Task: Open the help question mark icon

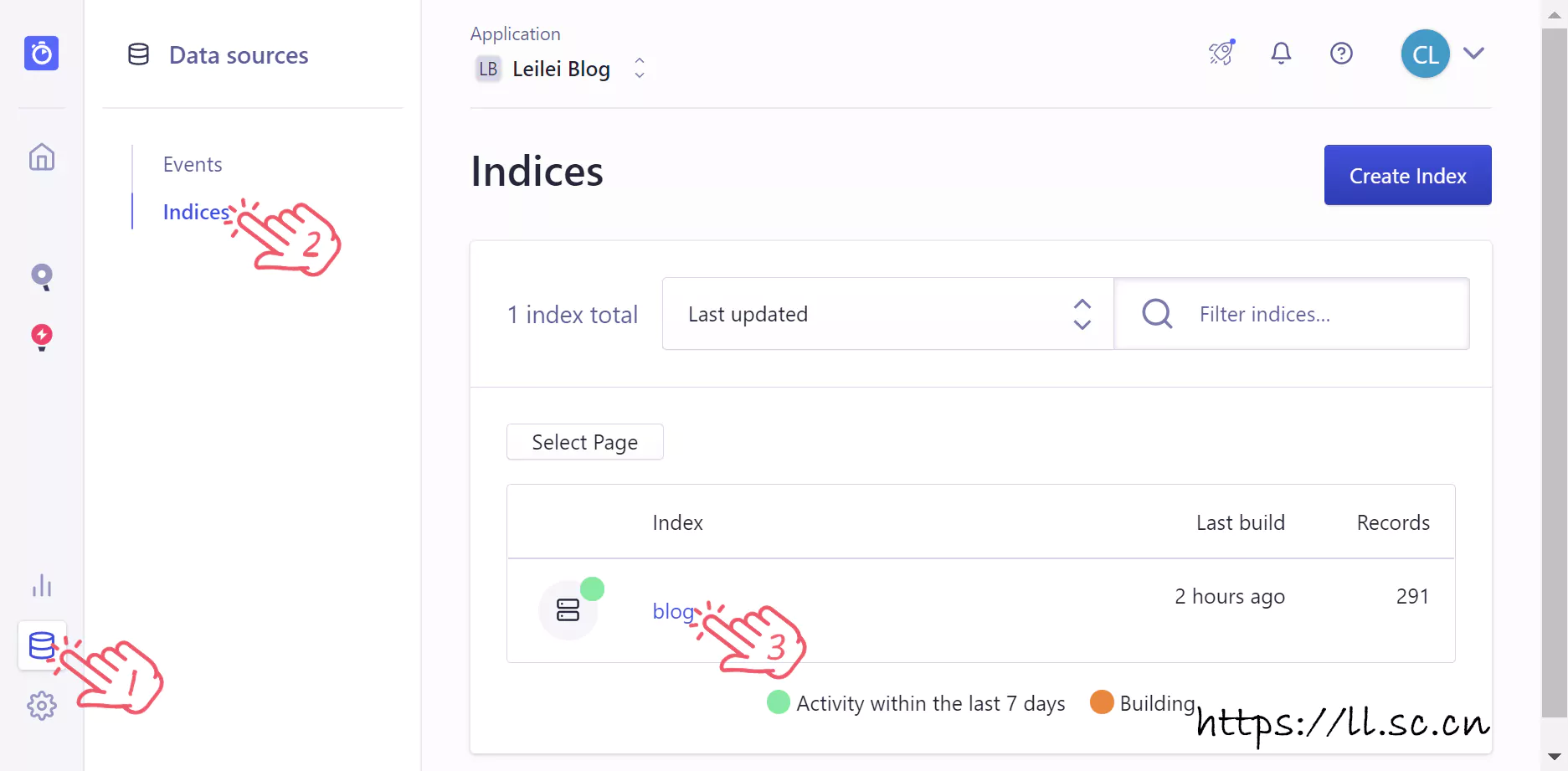Action: point(1341,54)
